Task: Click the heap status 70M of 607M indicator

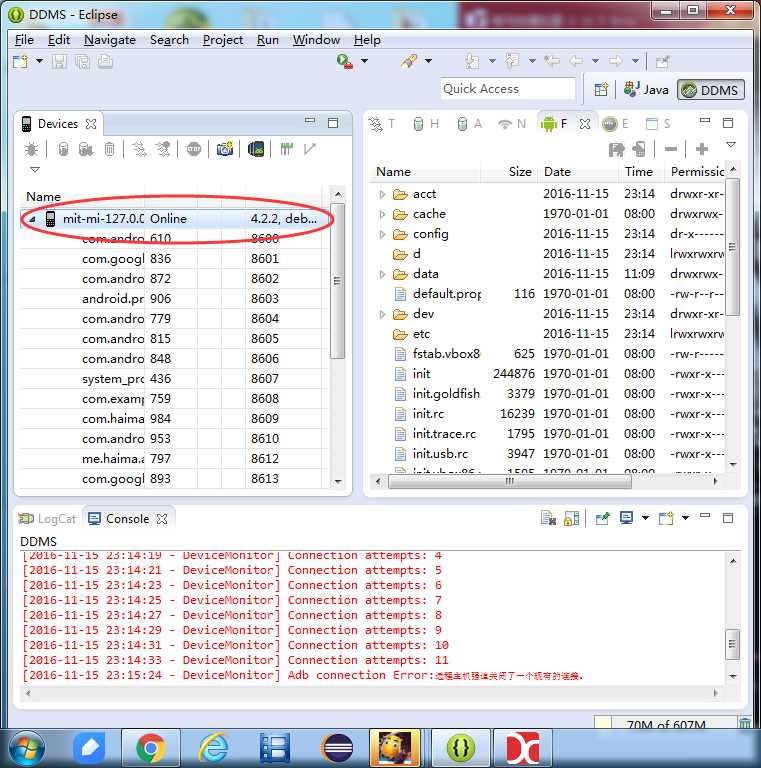Action: click(665, 723)
